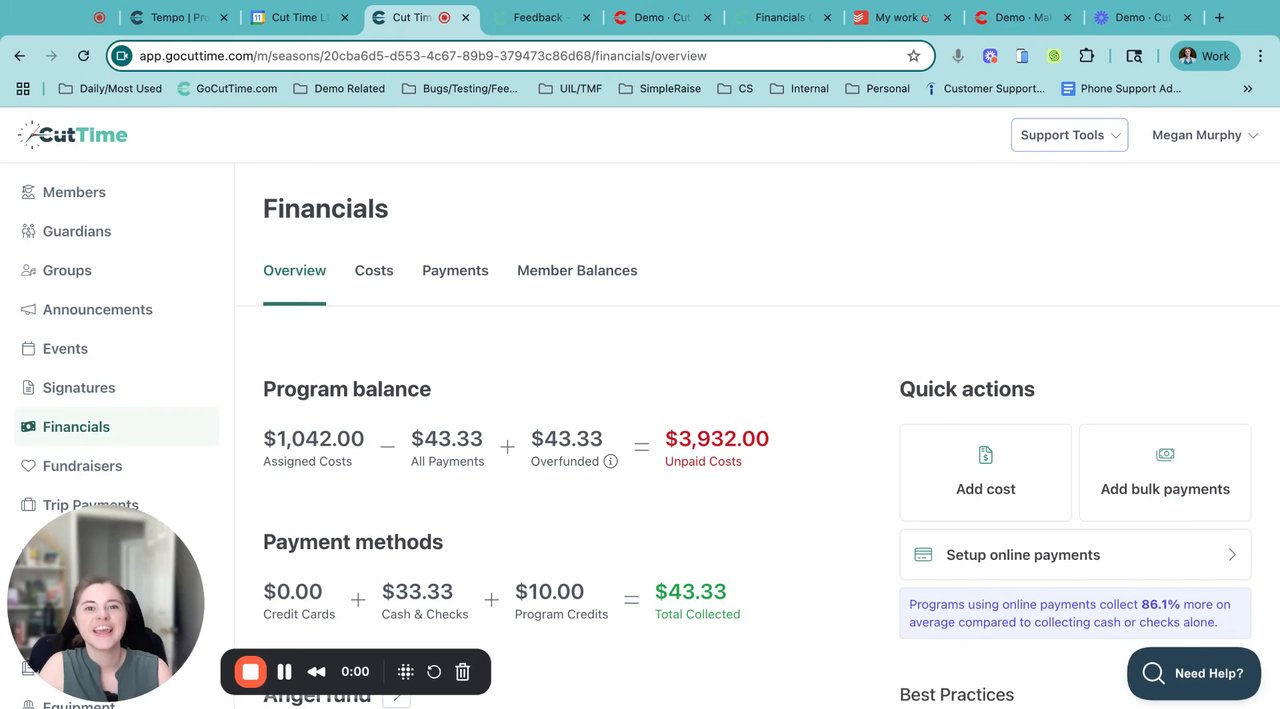
Task: Click the Add bulk payments button
Action: click(1165, 472)
